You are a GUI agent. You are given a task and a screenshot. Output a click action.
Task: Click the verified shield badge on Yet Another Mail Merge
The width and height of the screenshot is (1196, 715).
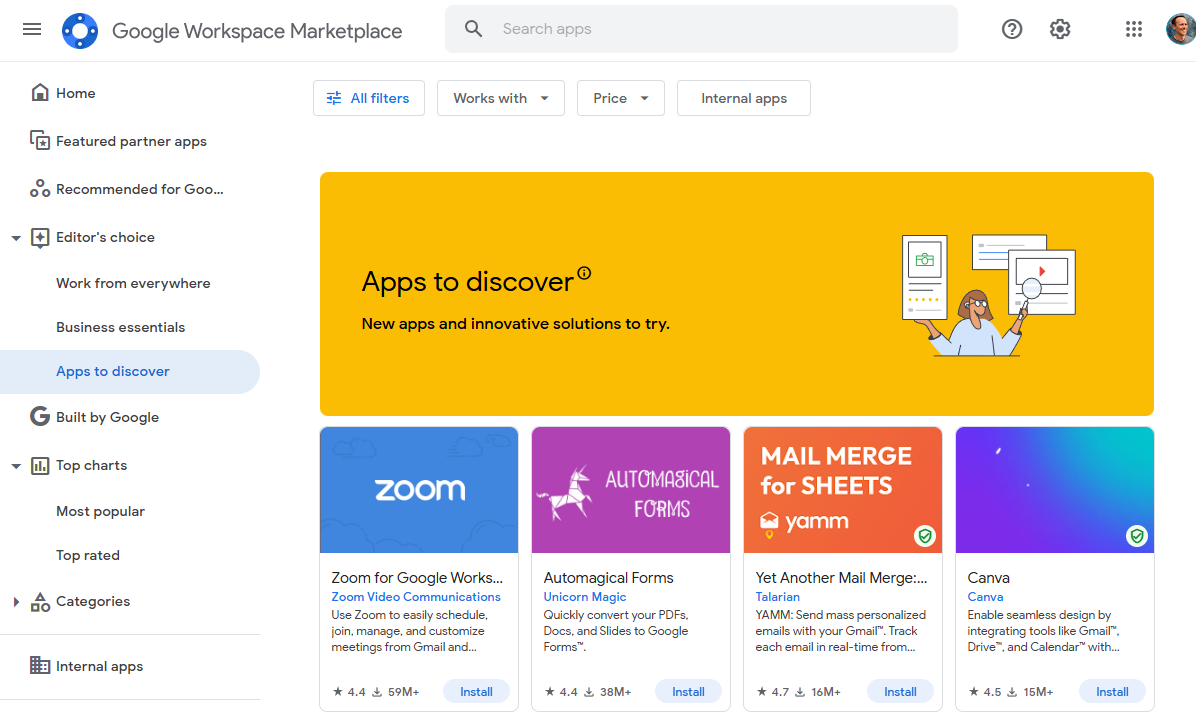(924, 536)
